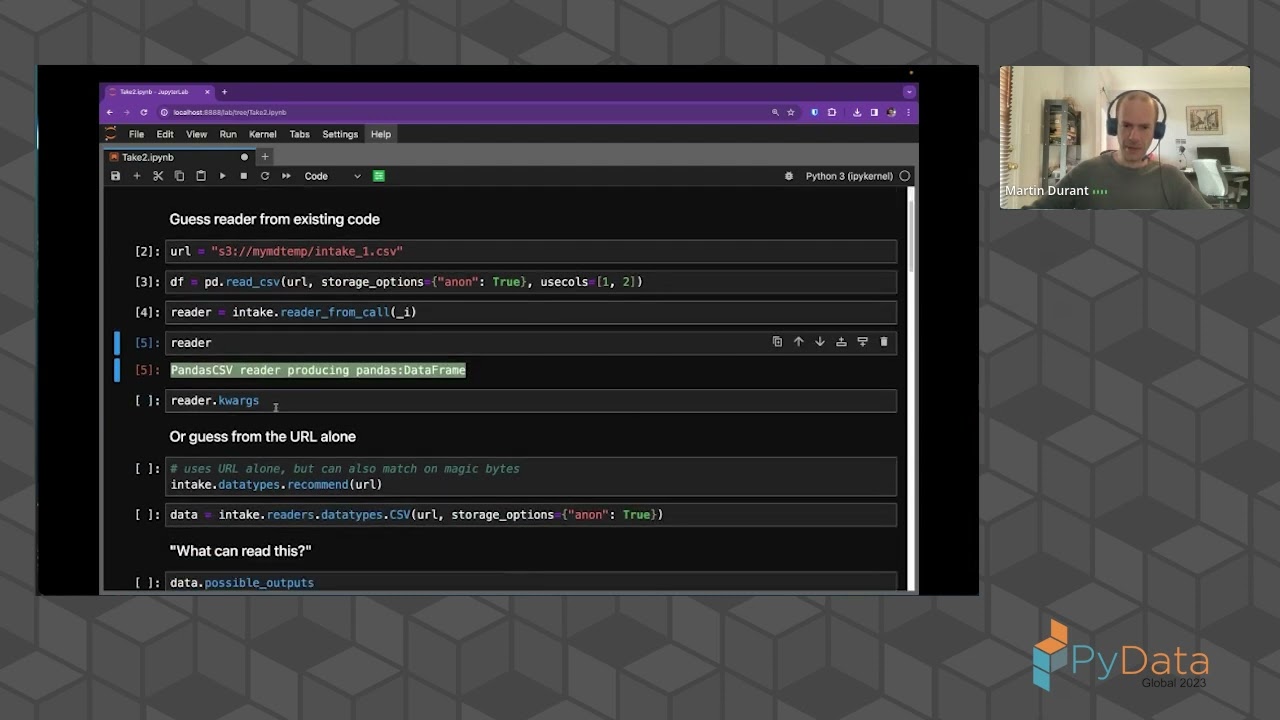The width and height of the screenshot is (1280, 720).
Task: Select the Take2.ipynb notebook tab
Action: point(179,157)
